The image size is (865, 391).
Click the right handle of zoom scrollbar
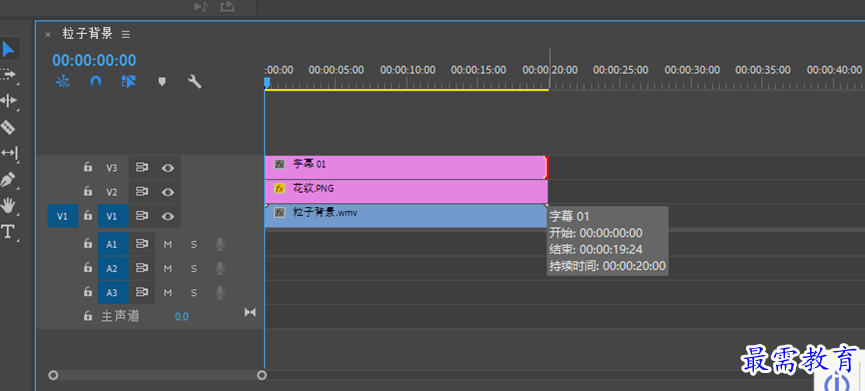(x=262, y=376)
